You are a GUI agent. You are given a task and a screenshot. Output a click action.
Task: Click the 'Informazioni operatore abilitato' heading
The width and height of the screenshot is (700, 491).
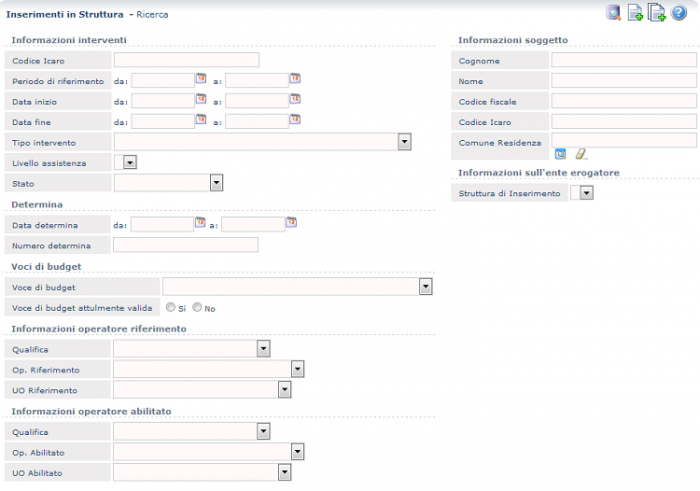click(x=92, y=411)
